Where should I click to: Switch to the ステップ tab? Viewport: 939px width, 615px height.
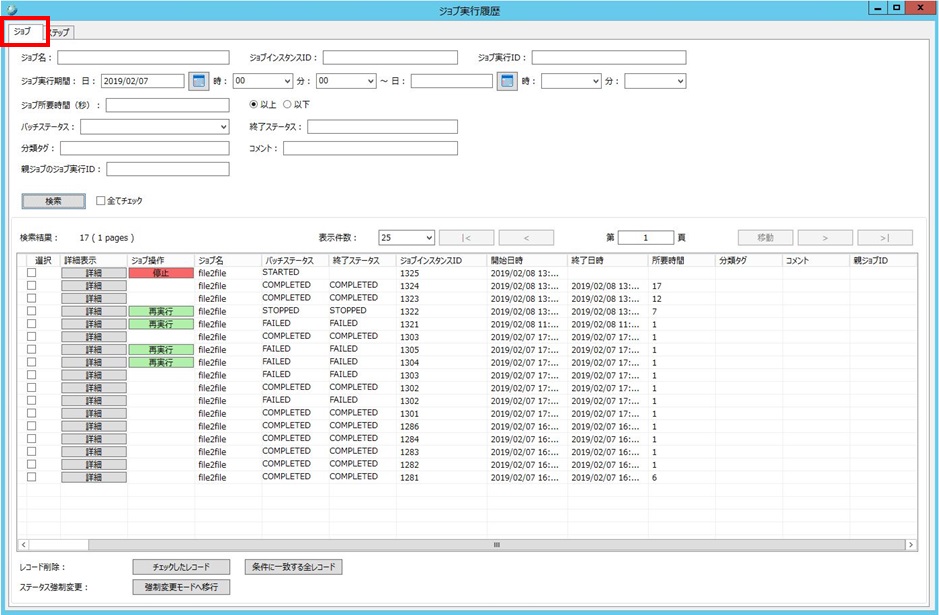(59, 32)
